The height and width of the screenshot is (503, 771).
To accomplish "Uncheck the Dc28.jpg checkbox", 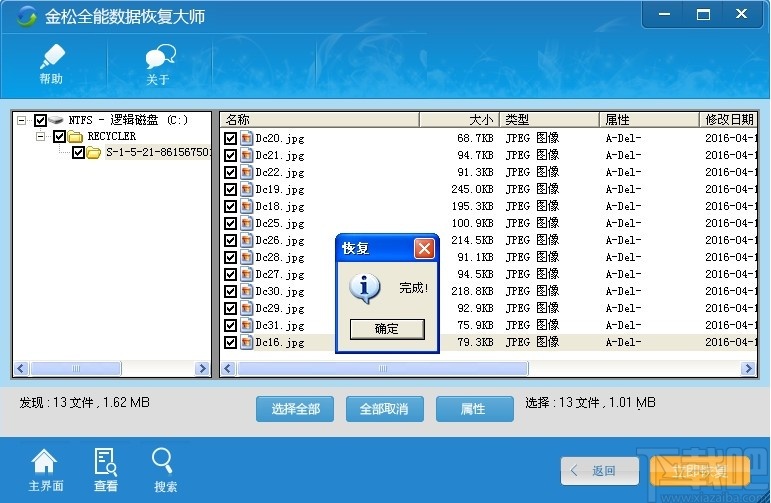I will tap(230, 257).
